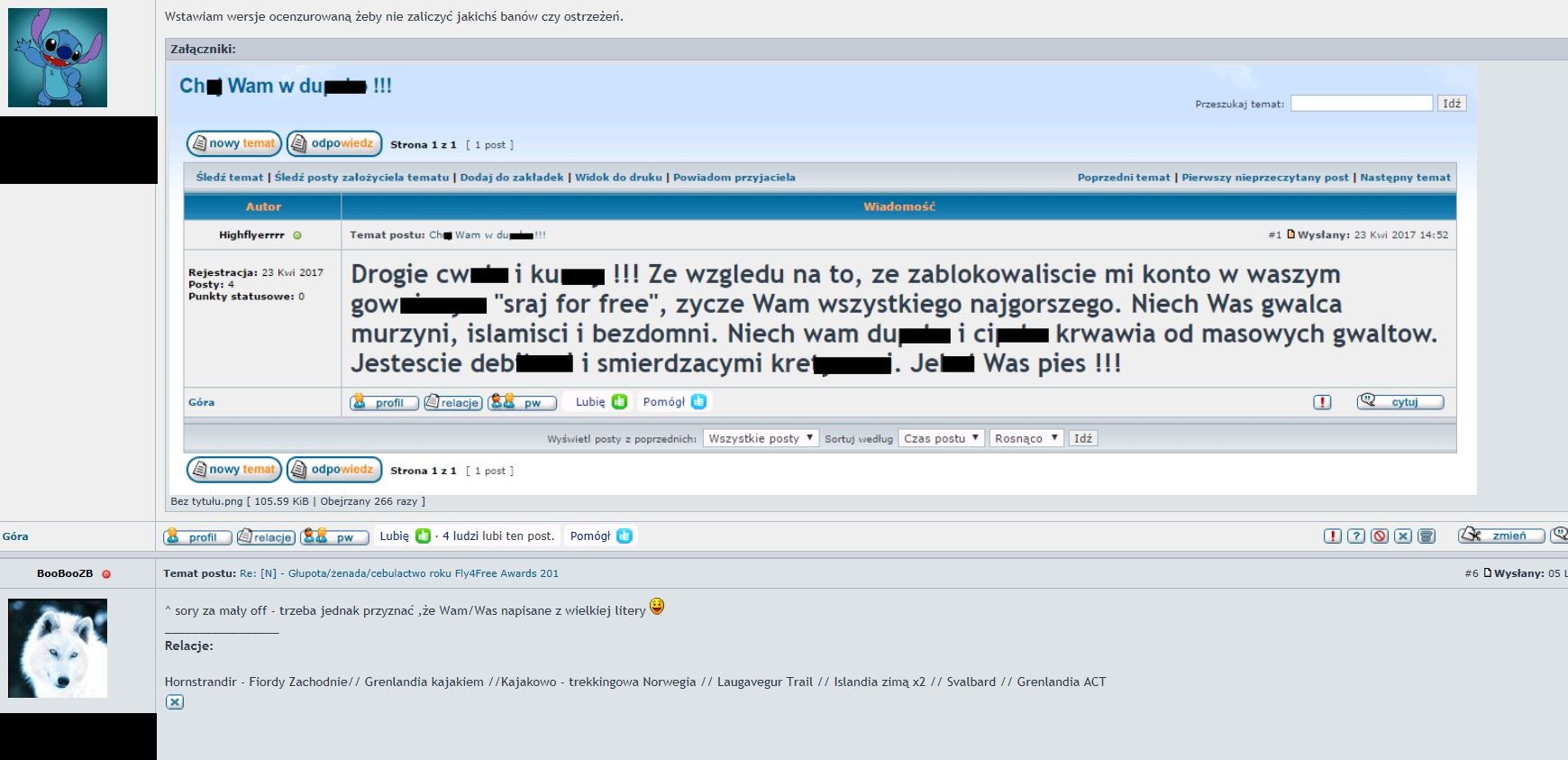Click the cytuj button in the attached screenshot
Viewport: 1568px width, 760px height.
(1400, 402)
